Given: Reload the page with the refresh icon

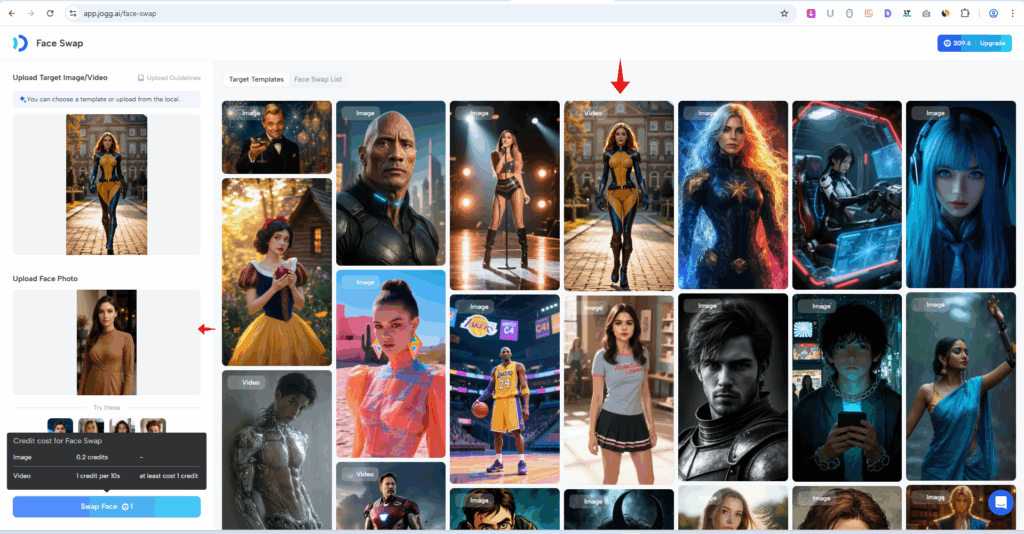Looking at the screenshot, I should point(51,14).
